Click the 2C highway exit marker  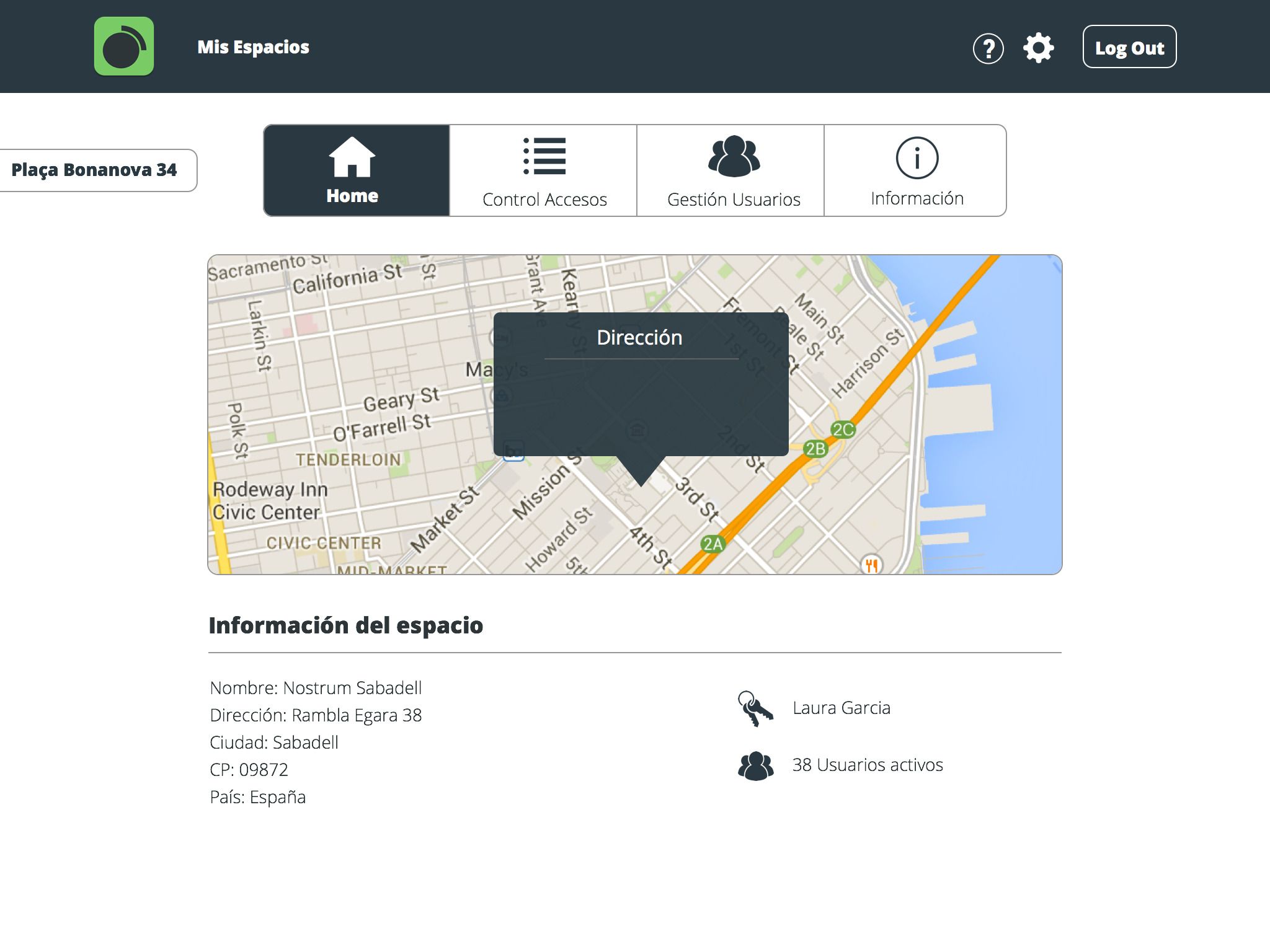[x=843, y=430]
